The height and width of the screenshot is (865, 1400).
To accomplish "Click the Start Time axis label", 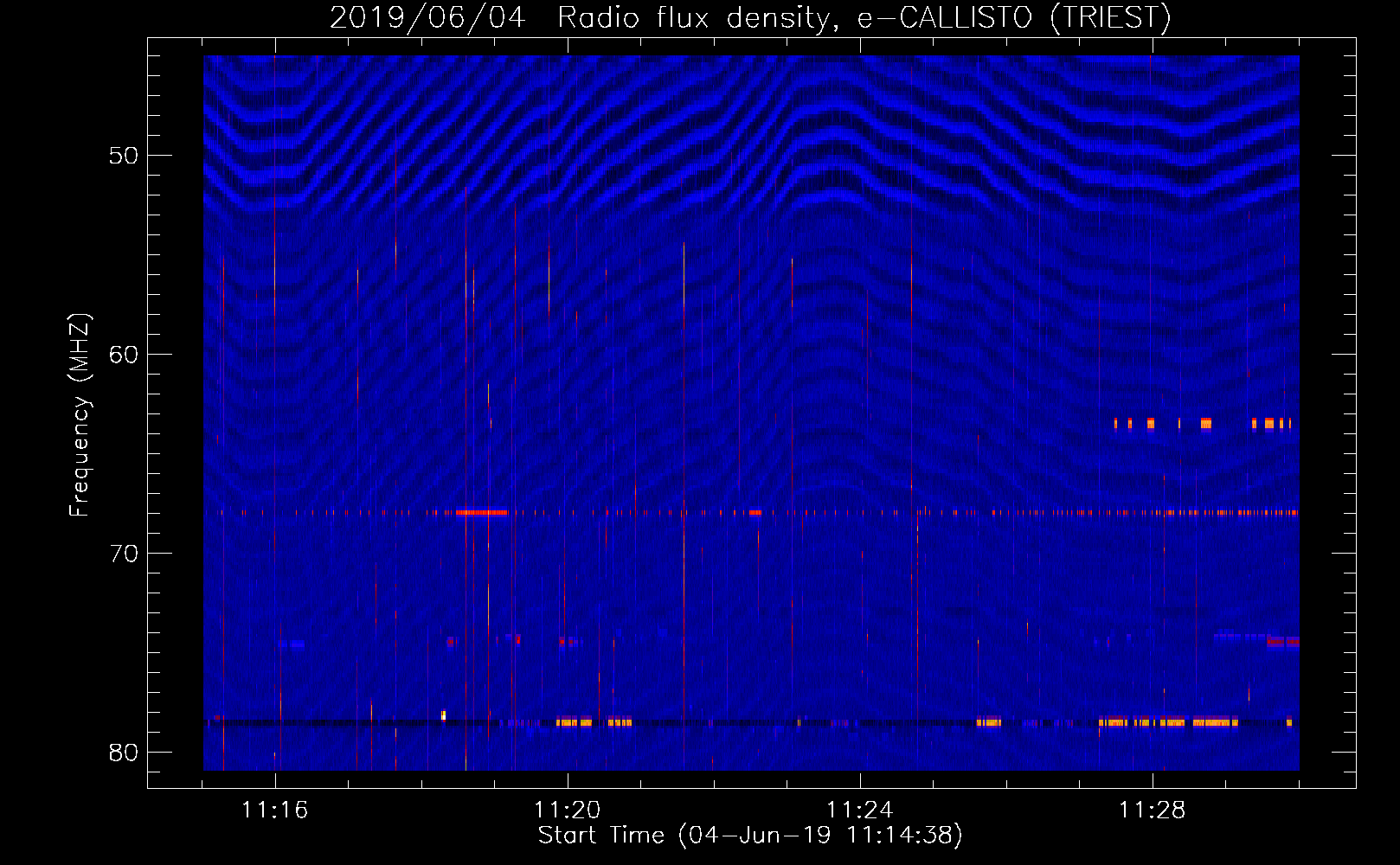I will 750,836.
